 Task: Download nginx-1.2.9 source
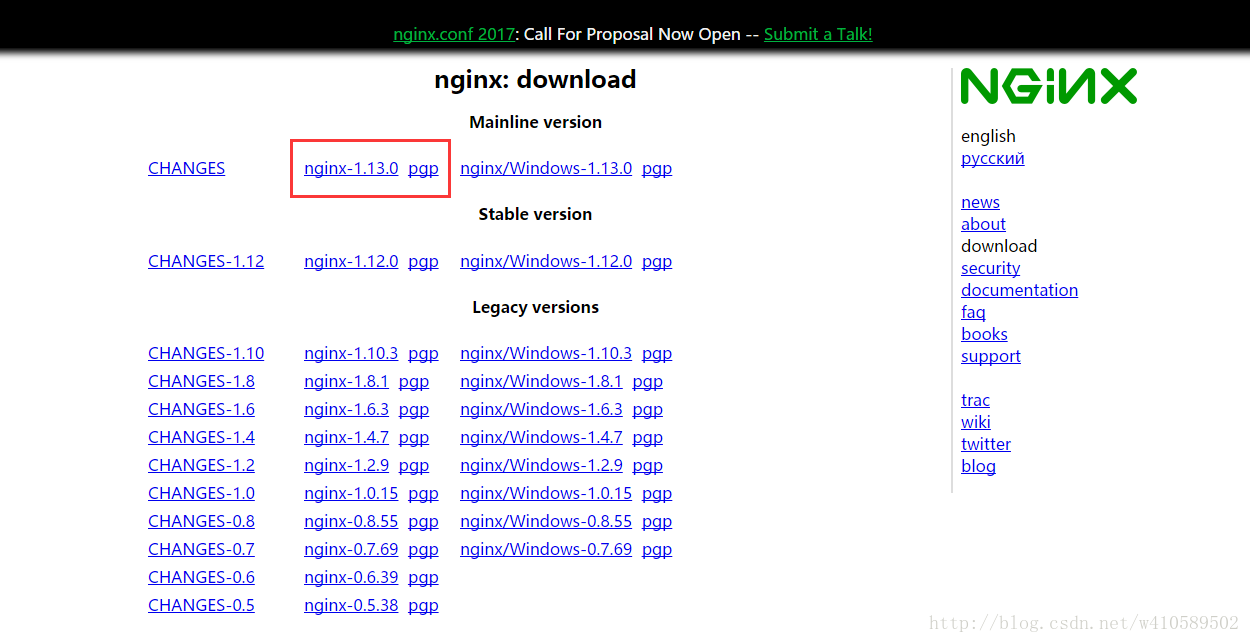click(346, 465)
